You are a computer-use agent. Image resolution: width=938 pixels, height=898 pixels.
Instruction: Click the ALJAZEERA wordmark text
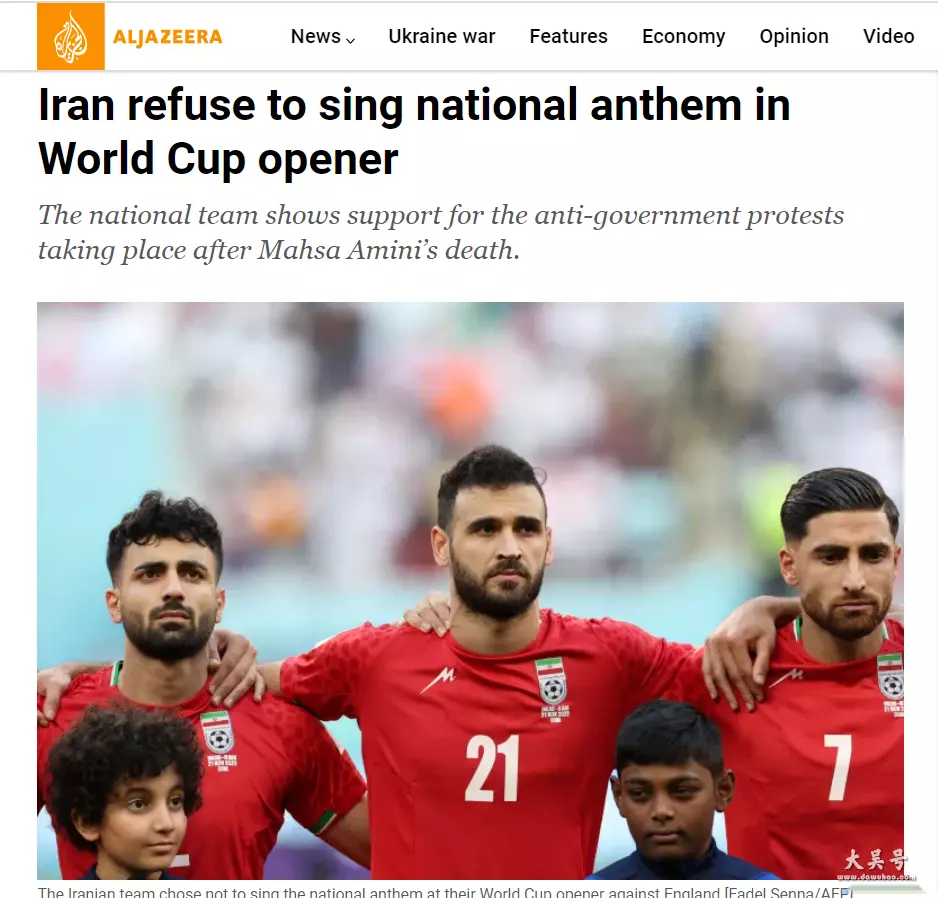(168, 37)
